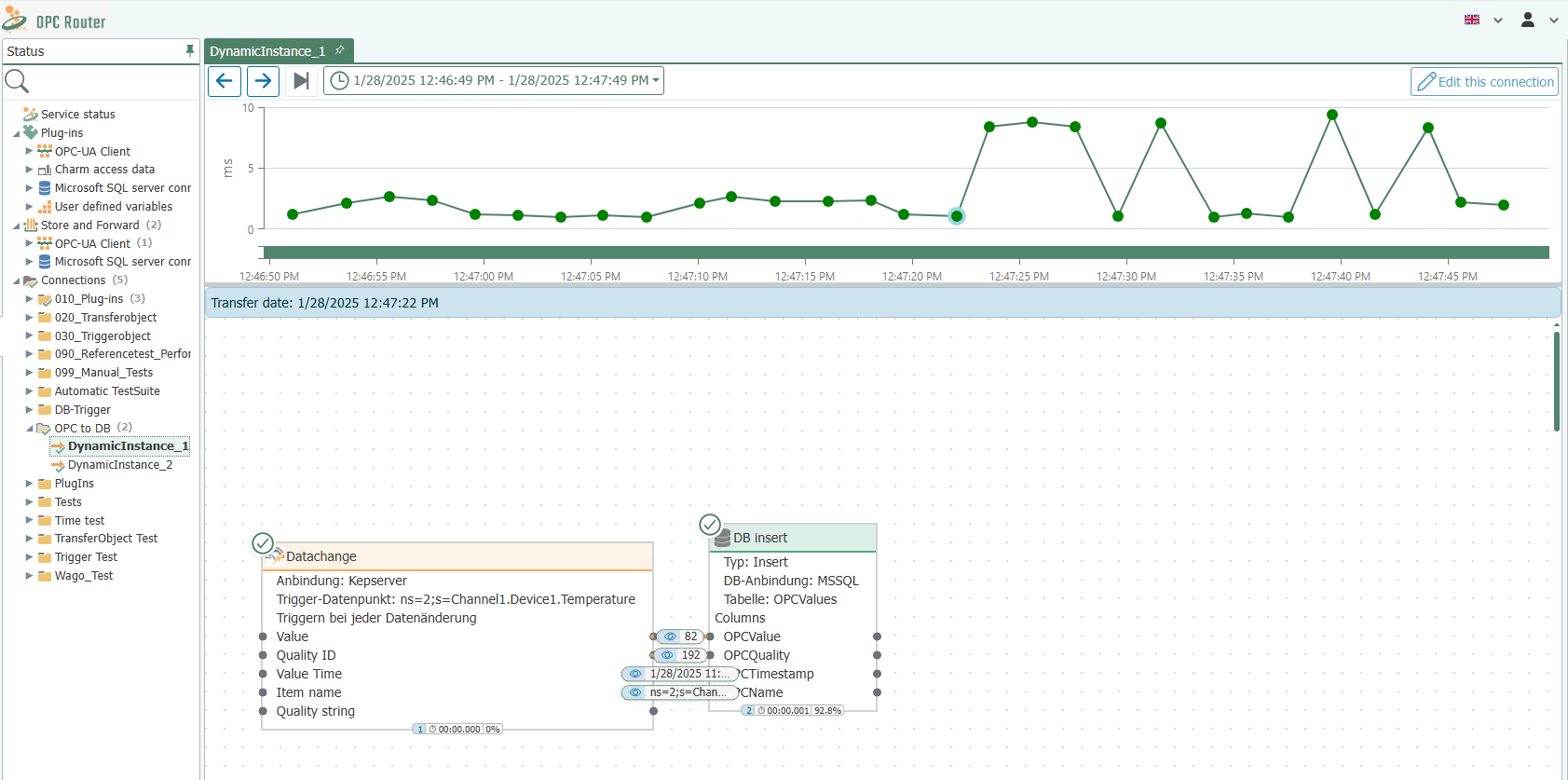Click Edit this connection button
The image size is (1568, 780).
pos(1484,82)
